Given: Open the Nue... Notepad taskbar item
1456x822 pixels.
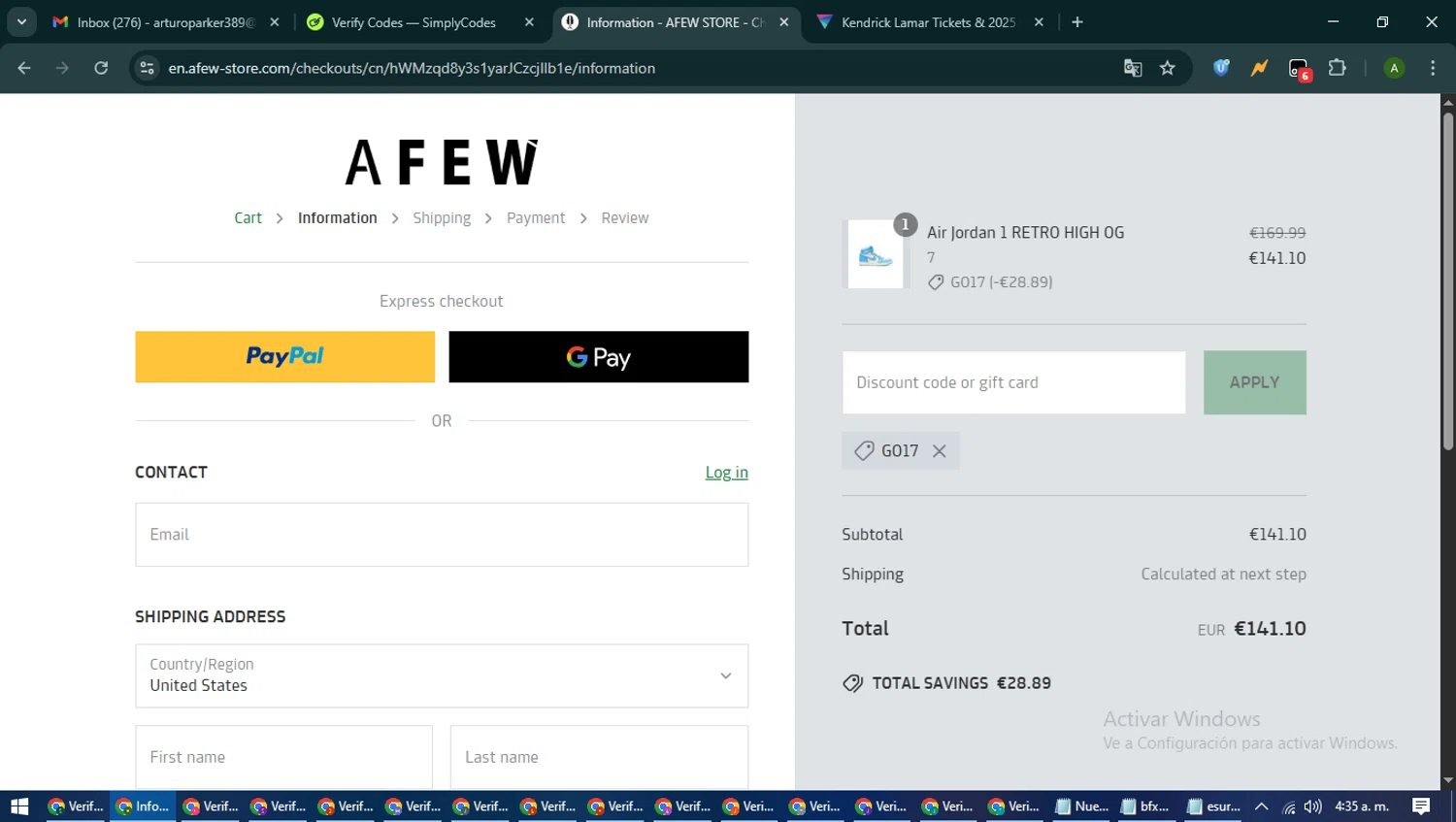Looking at the screenshot, I should coord(1081,806).
